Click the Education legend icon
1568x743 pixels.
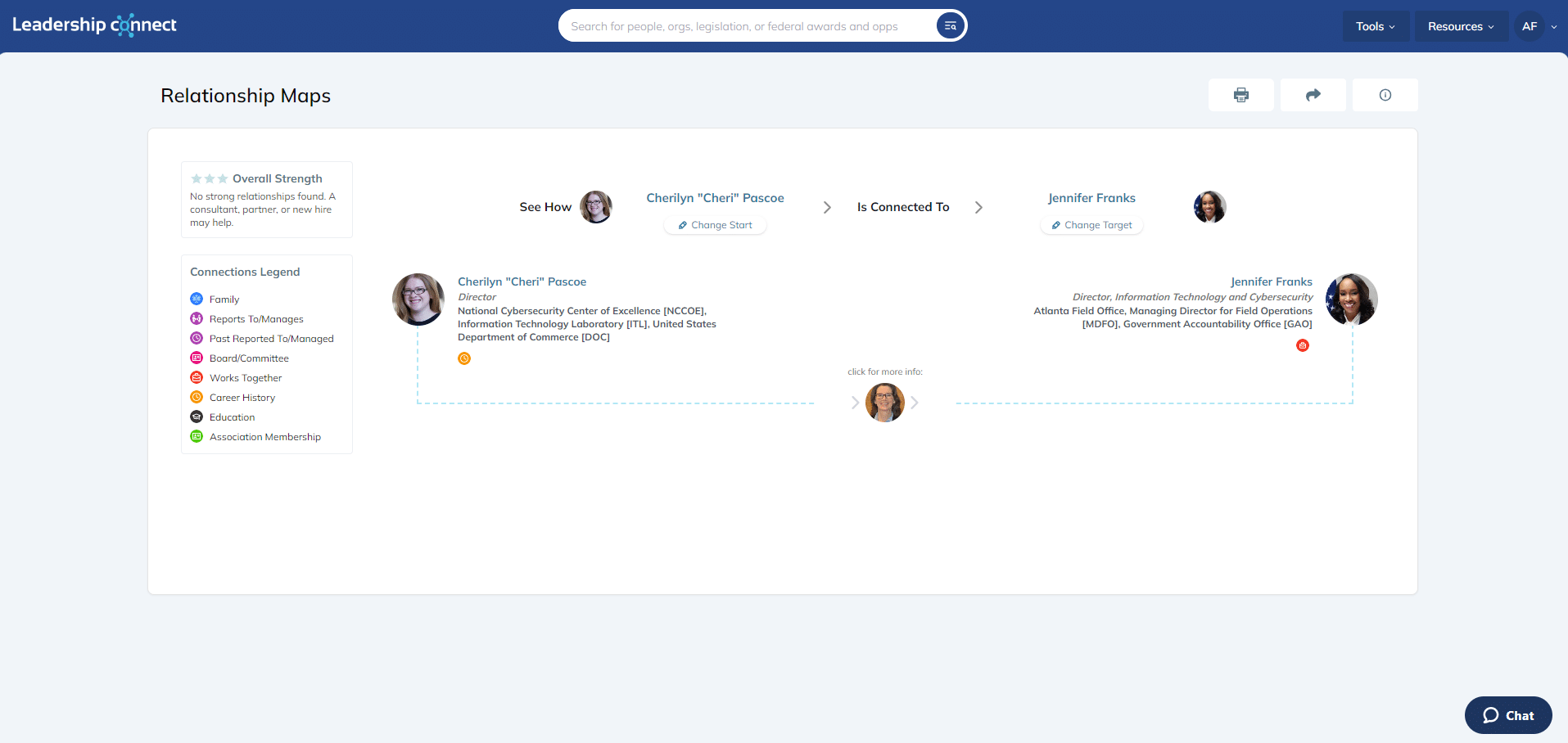point(197,417)
